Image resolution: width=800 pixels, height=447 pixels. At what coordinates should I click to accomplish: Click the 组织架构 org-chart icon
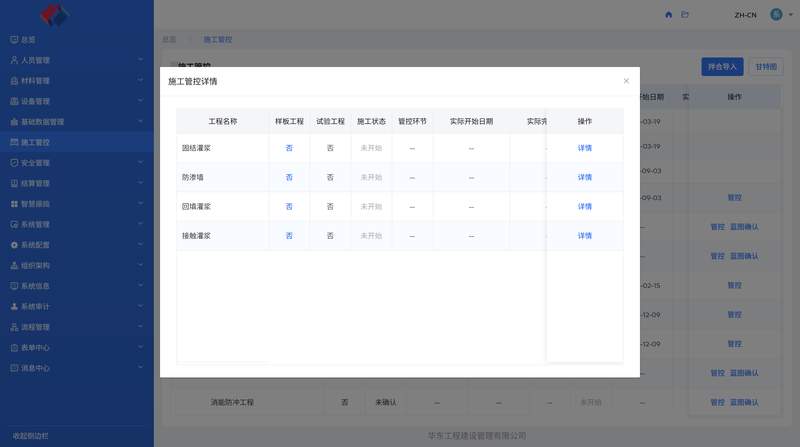pos(14,265)
